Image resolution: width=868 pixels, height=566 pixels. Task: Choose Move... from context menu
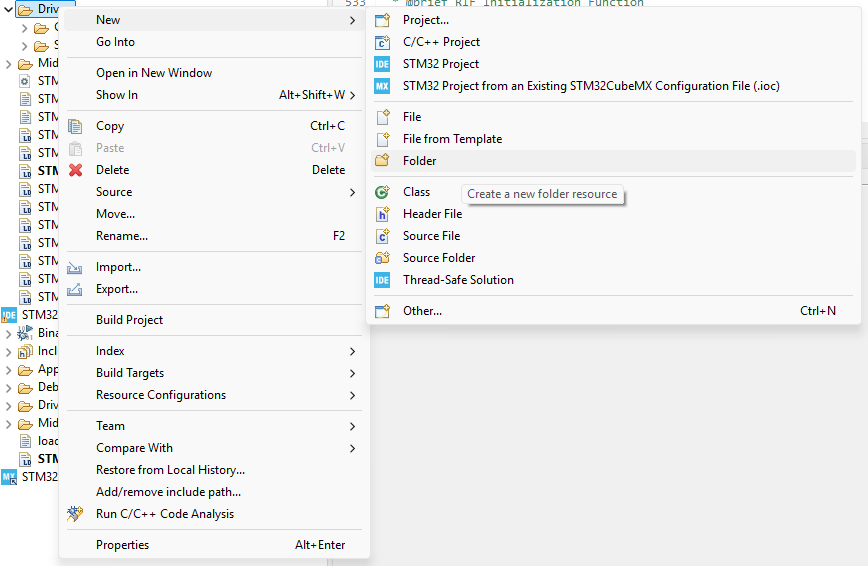pos(214,214)
